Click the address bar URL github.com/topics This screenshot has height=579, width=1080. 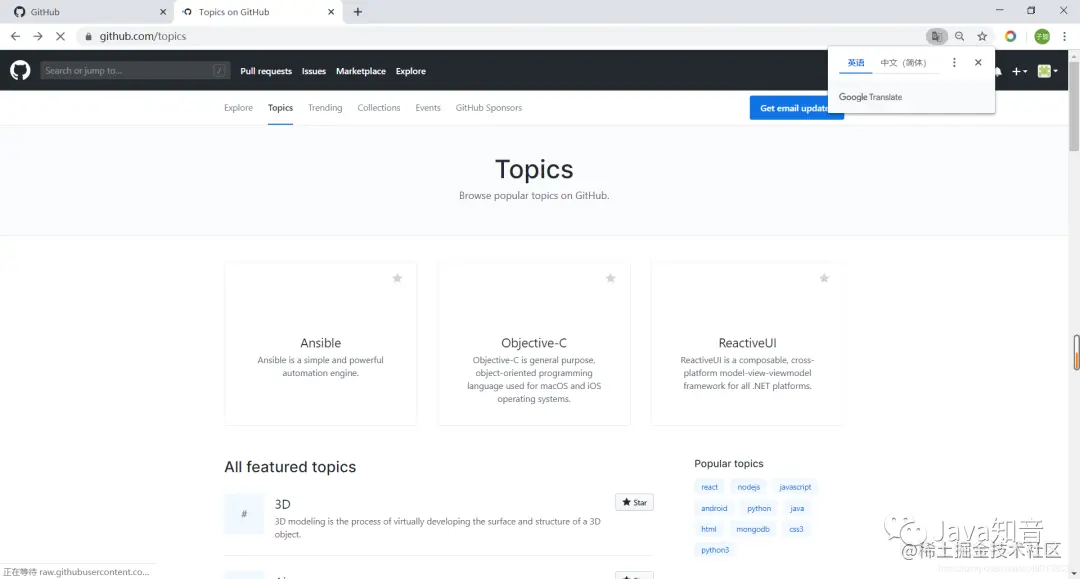point(143,36)
